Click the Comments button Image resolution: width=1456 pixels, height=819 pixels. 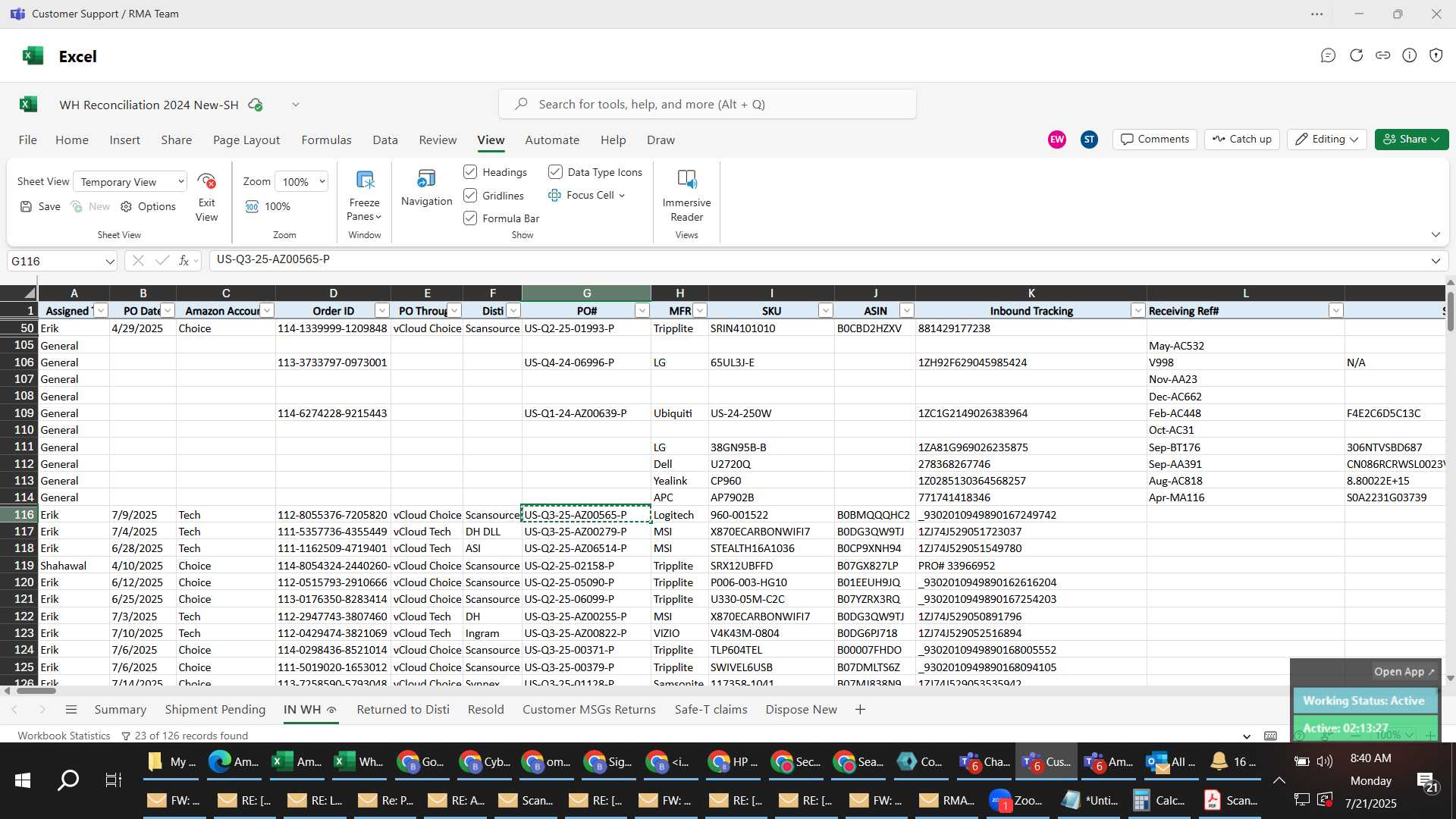tap(1155, 140)
